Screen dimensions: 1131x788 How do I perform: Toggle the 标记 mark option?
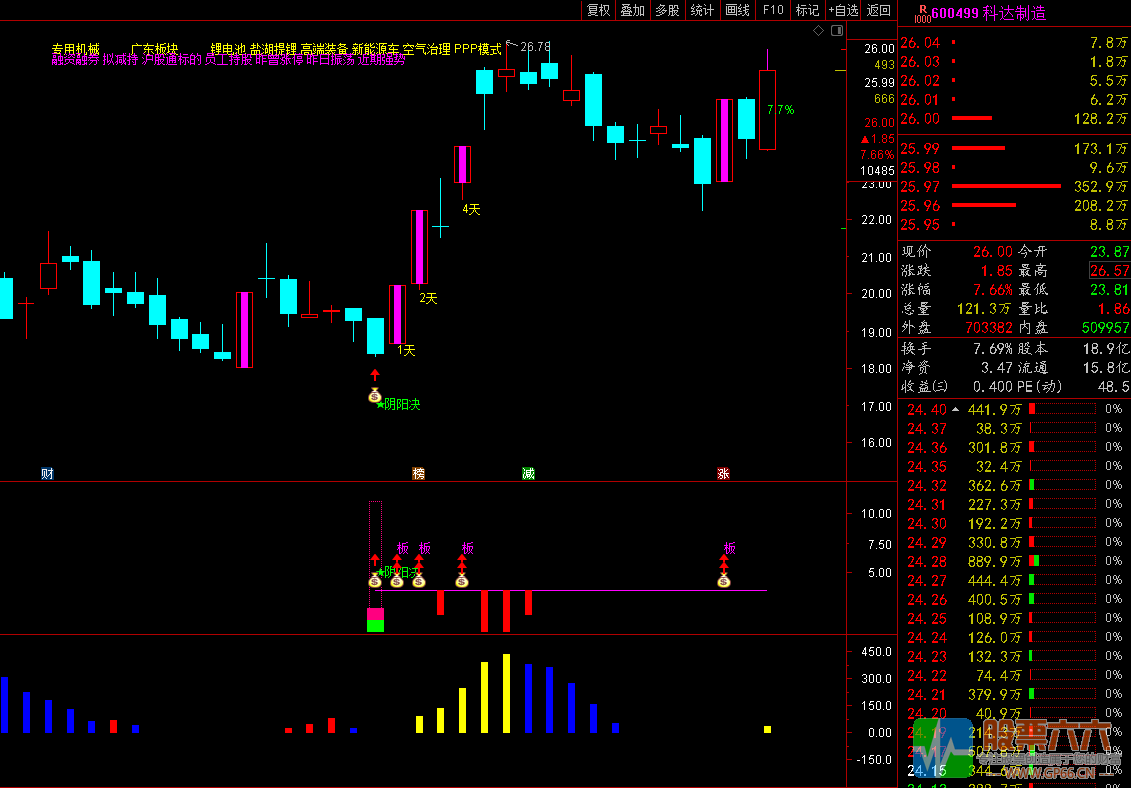click(807, 10)
